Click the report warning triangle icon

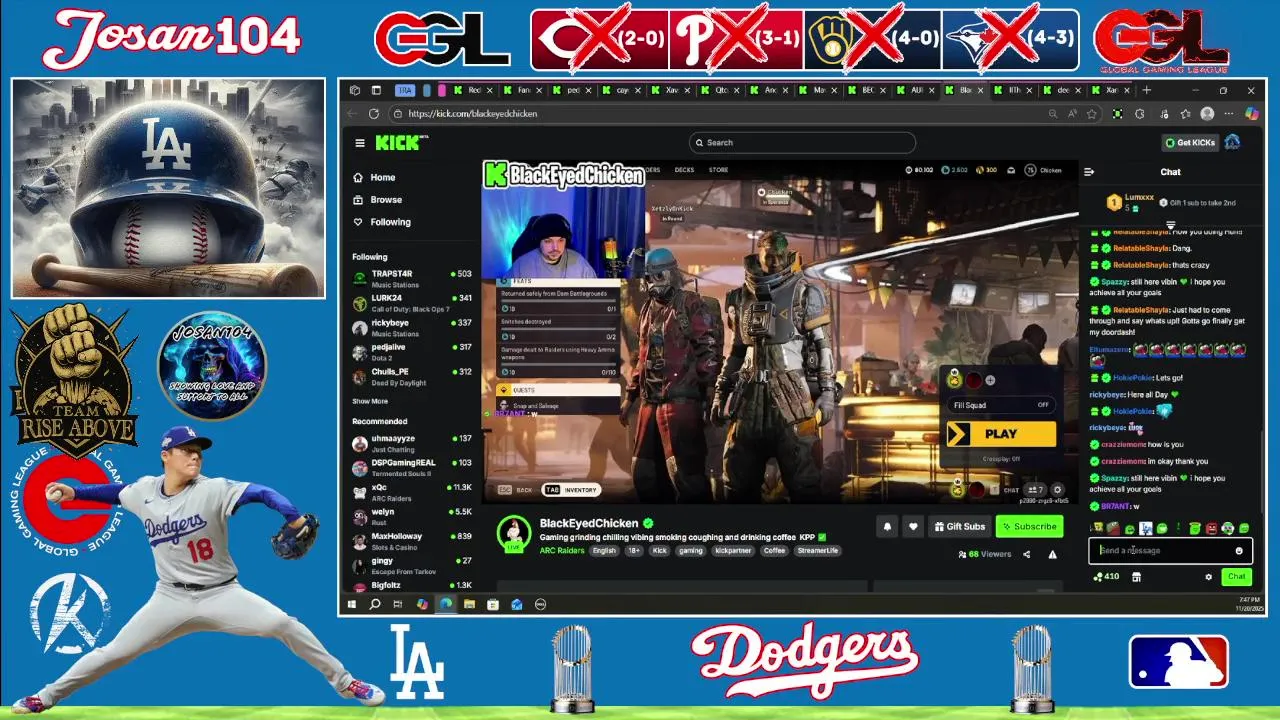coord(1052,554)
